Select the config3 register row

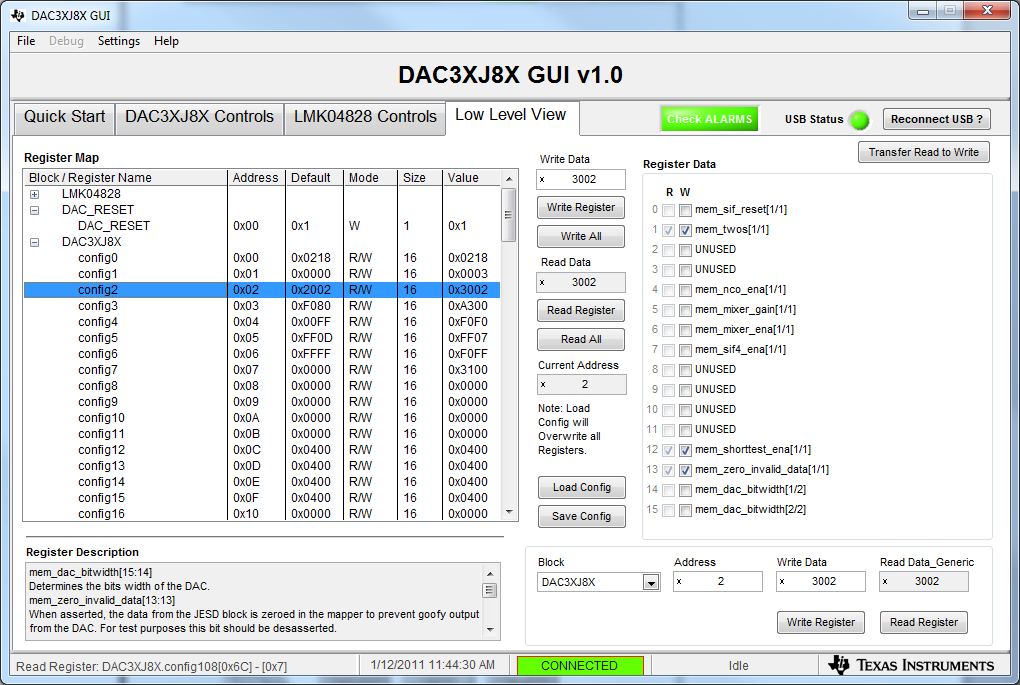(262, 306)
